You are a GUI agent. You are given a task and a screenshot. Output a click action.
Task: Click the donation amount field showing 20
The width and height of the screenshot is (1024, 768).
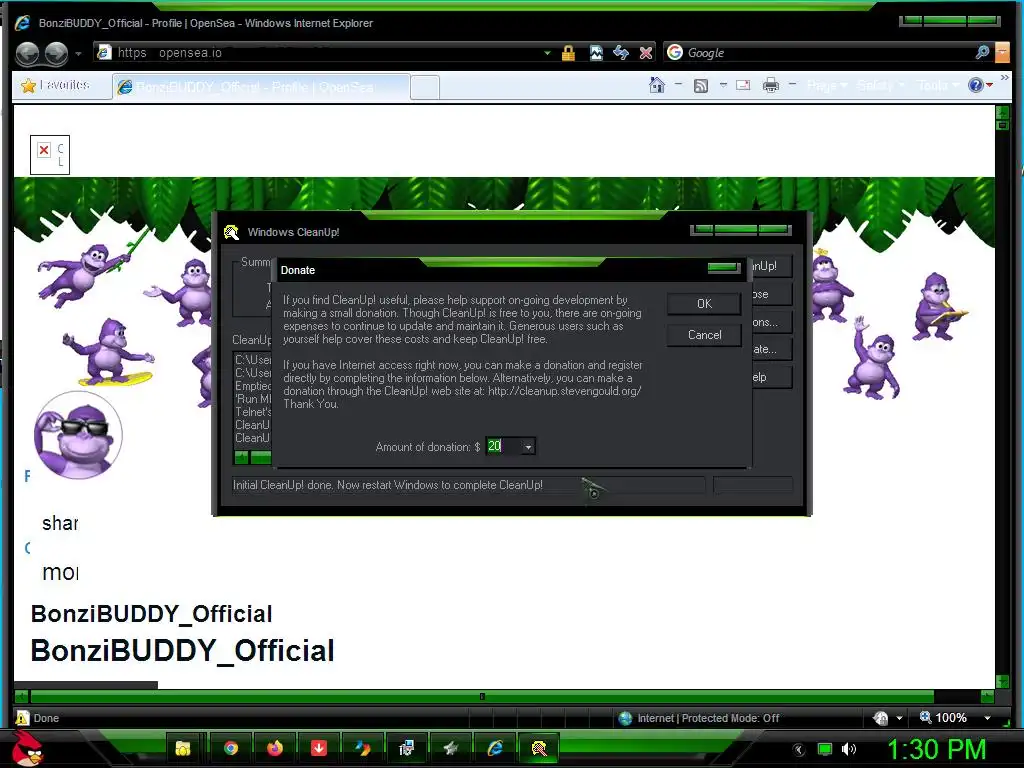pos(502,446)
